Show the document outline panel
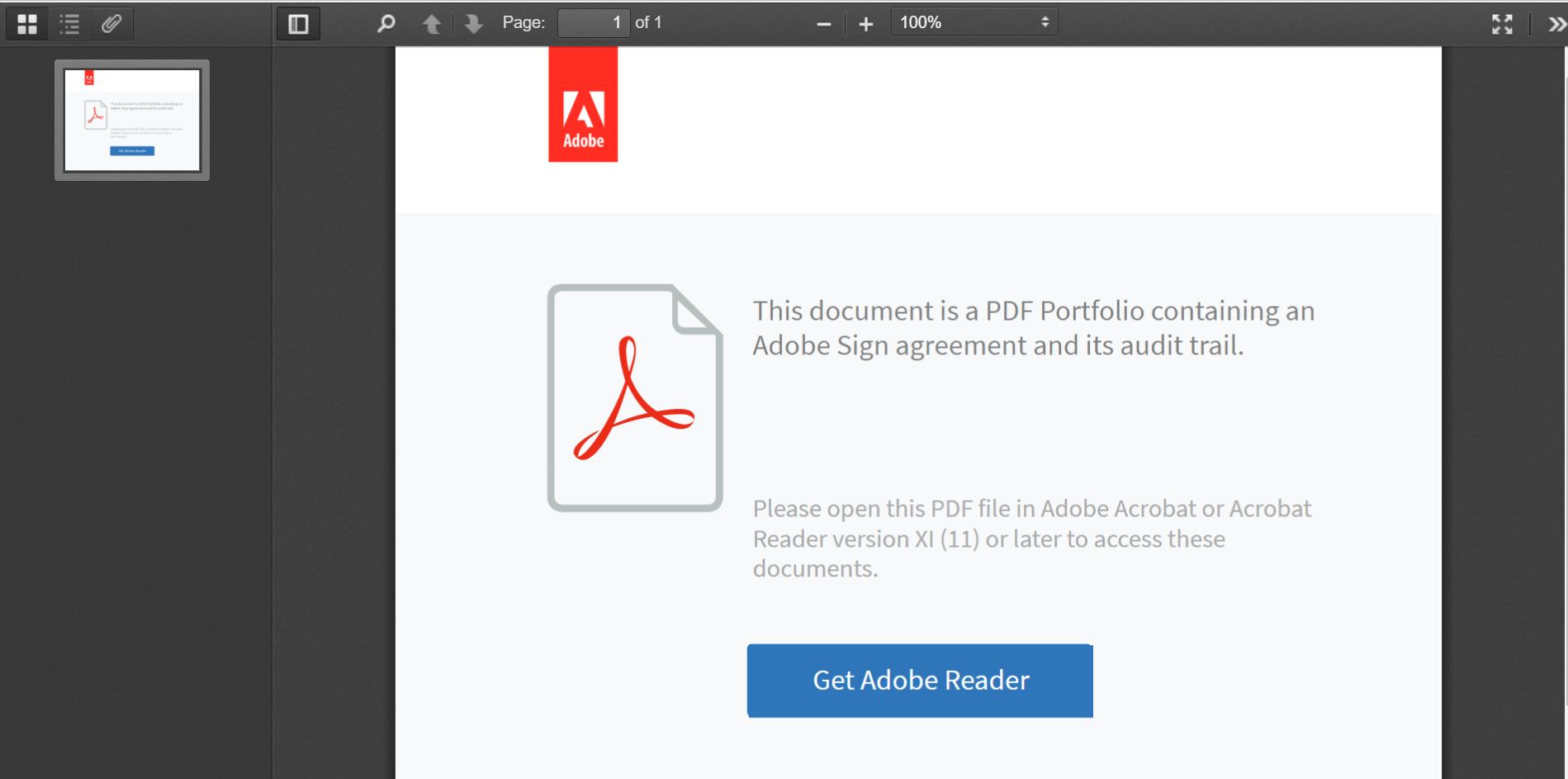This screenshot has width=1568, height=779. click(x=69, y=23)
